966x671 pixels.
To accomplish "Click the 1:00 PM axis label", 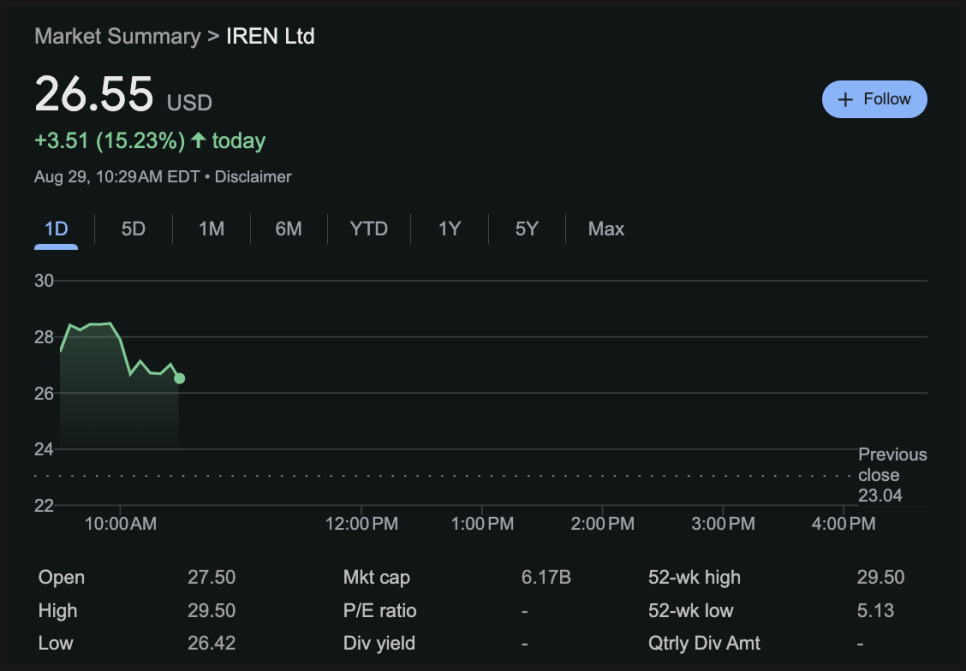I will [x=482, y=524].
